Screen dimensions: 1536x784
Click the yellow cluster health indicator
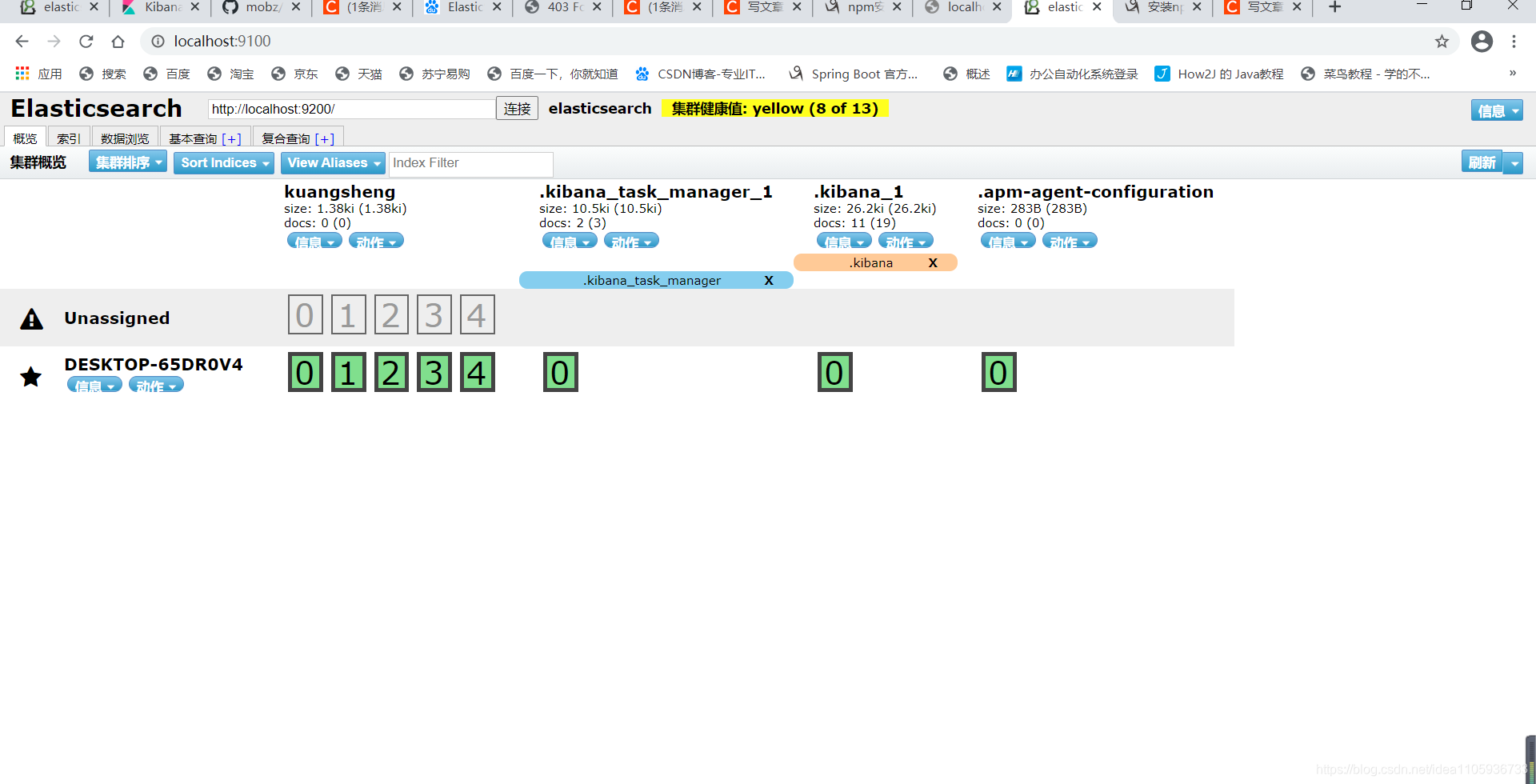(774, 108)
